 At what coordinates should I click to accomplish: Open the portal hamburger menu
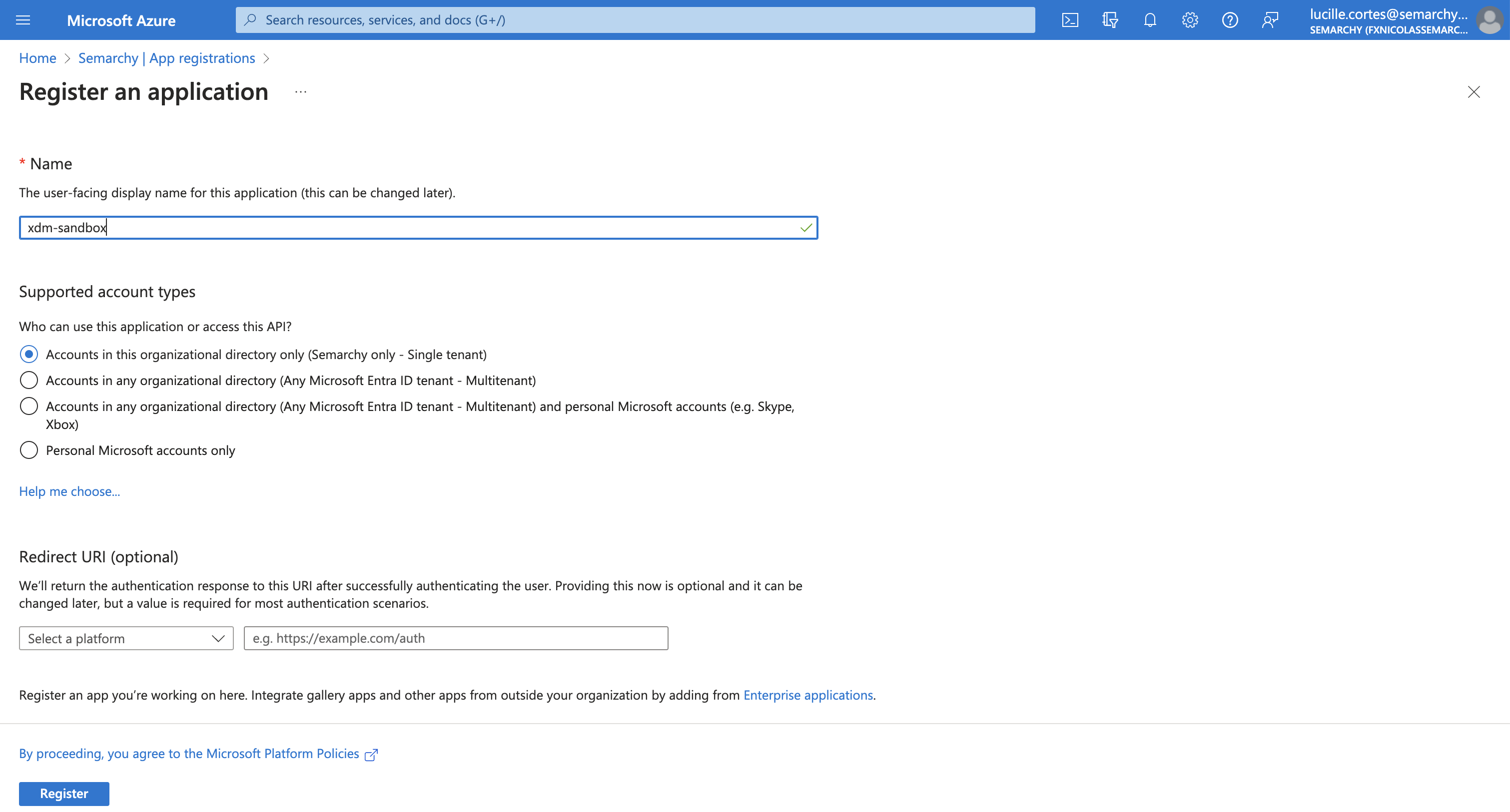point(23,19)
